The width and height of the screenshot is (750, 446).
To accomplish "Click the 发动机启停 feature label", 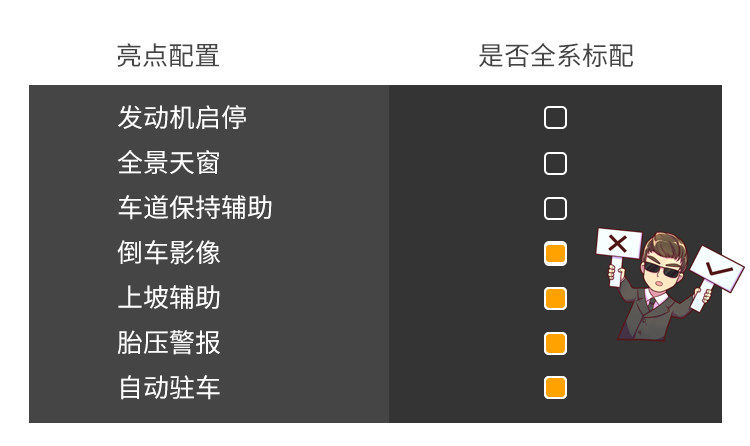I will pos(182,118).
